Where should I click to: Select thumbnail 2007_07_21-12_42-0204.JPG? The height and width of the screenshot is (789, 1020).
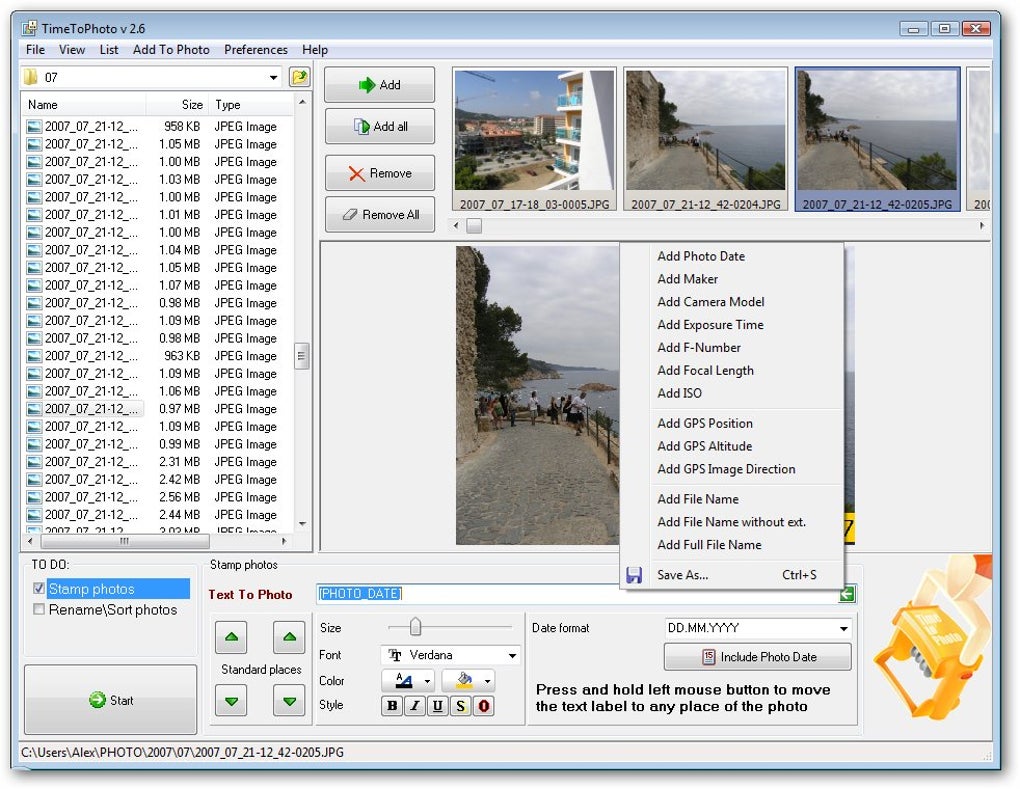point(705,140)
